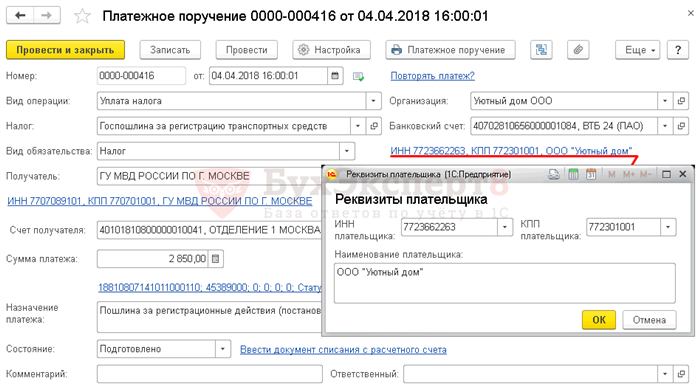Confirm popup with OK button
Image resolution: width=700 pixels, height=386 pixels.
(x=599, y=320)
